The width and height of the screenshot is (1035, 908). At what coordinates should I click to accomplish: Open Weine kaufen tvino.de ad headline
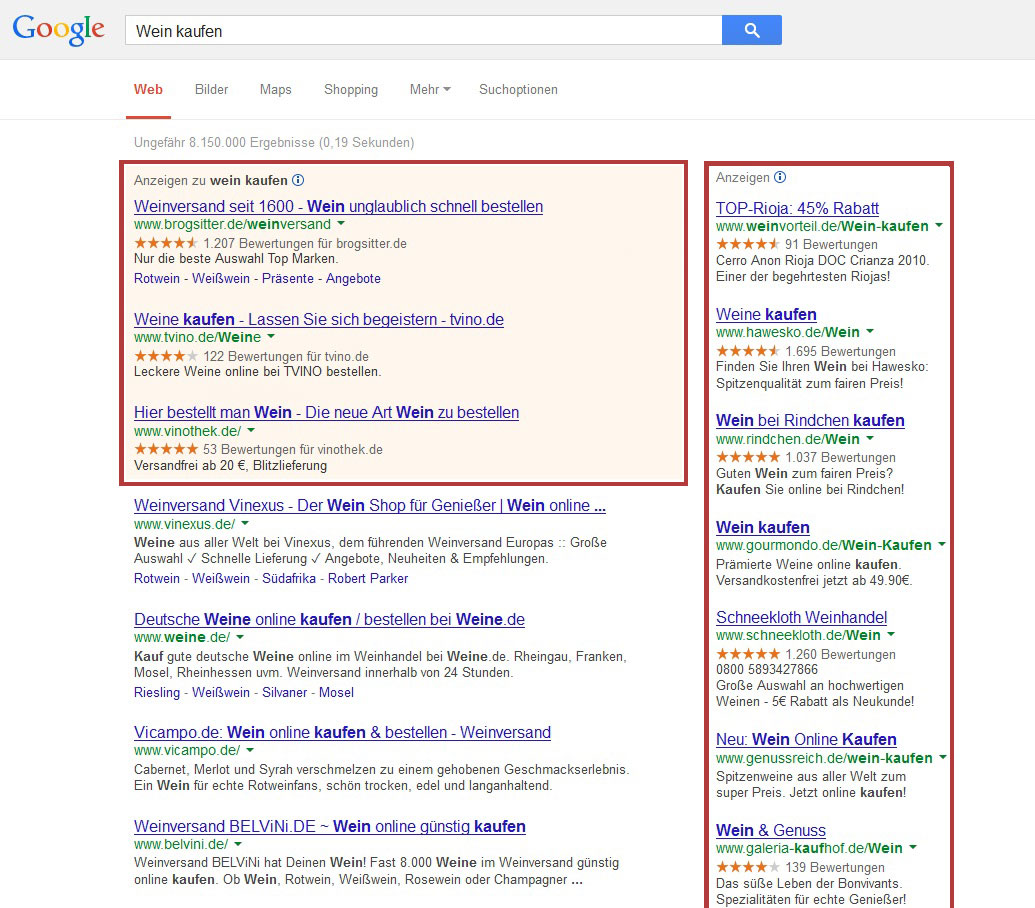point(319,319)
